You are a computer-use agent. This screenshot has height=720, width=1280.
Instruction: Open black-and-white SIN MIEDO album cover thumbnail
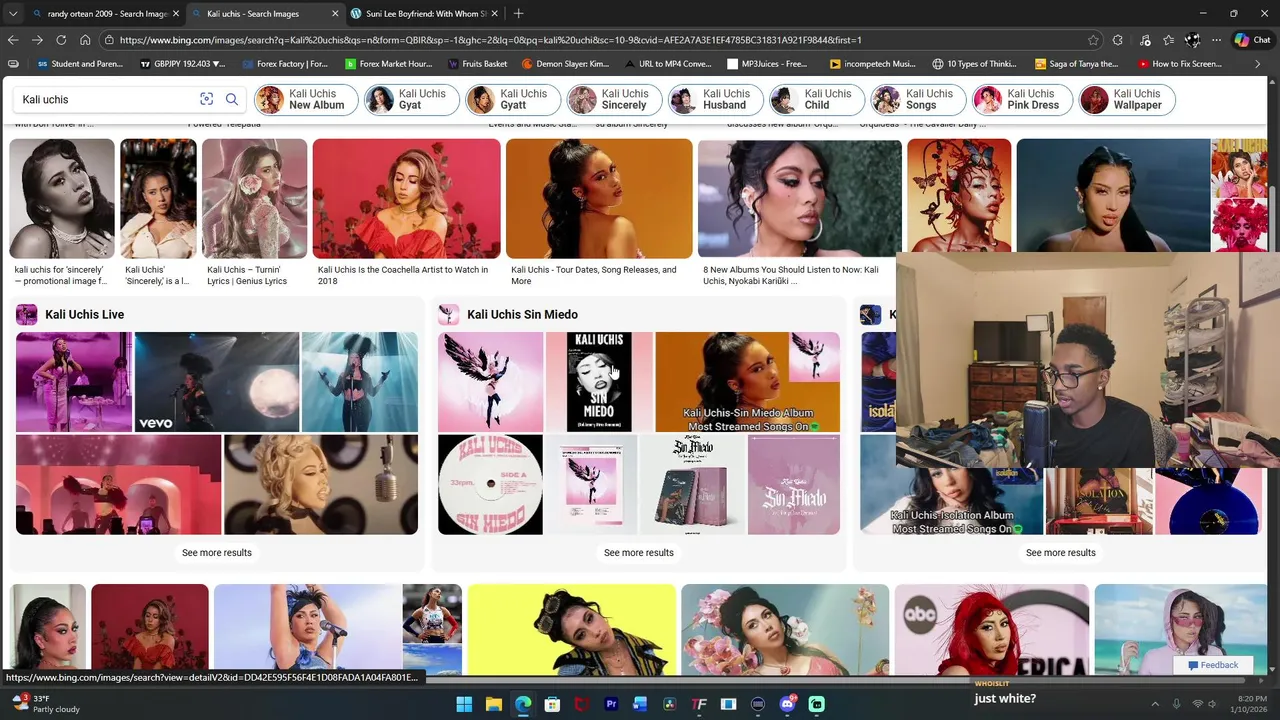[598, 382]
